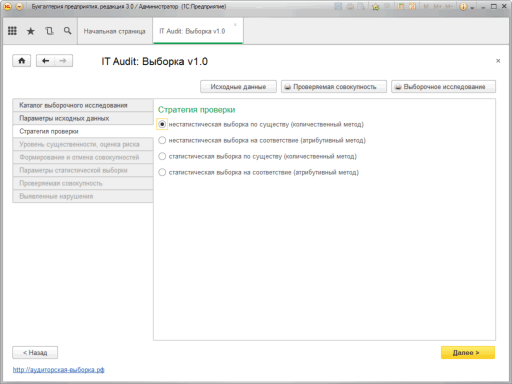Close the IT Audit tab
This screenshot has width=512, height=384.
click(x=235, y=25)
